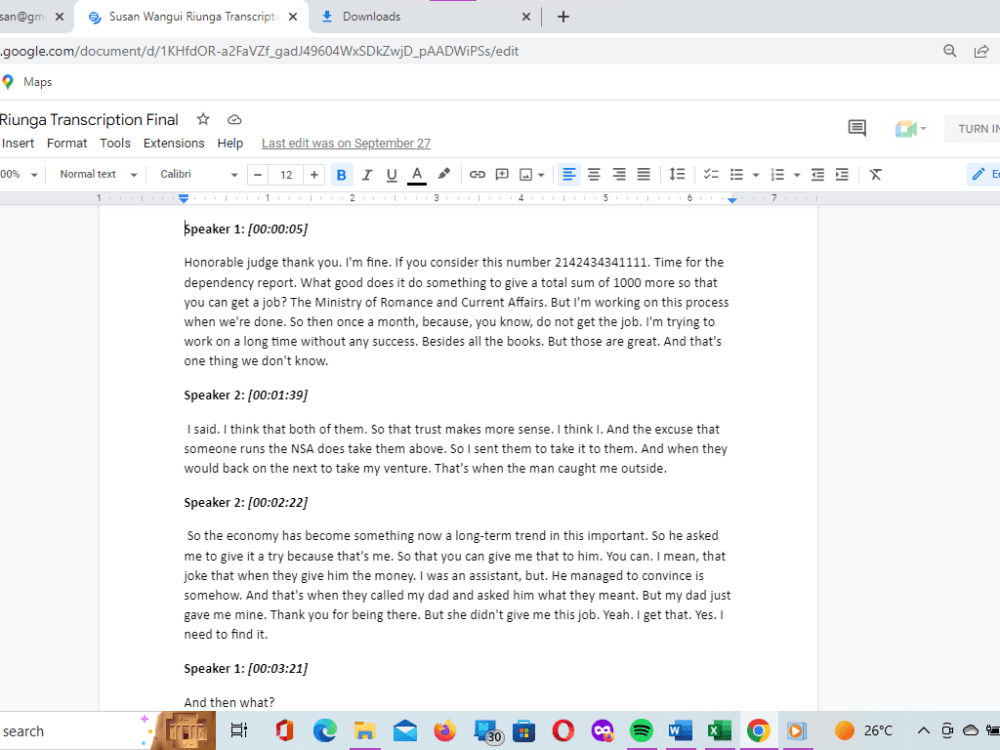Click the insert image icon
Viewport: 1000px width, 750px height.
[526, 175]
